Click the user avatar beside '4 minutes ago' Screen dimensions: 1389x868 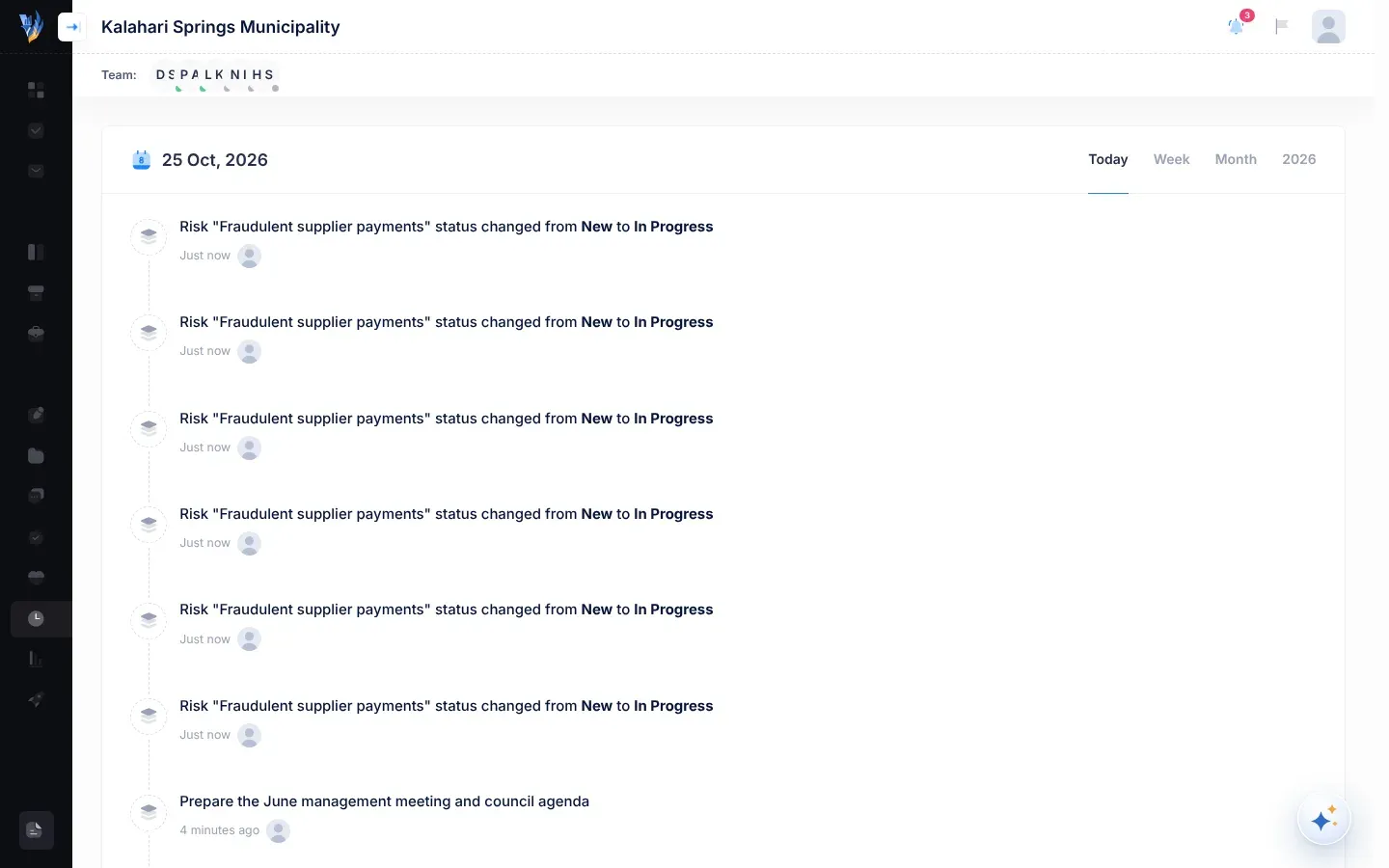pyautogui.click(x=278, y=830)
